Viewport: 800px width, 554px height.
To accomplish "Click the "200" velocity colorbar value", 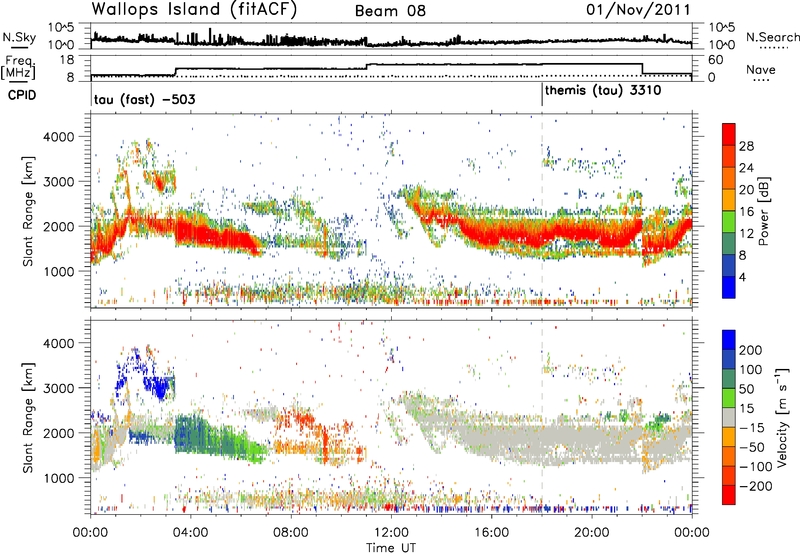I will click(751, 350).
